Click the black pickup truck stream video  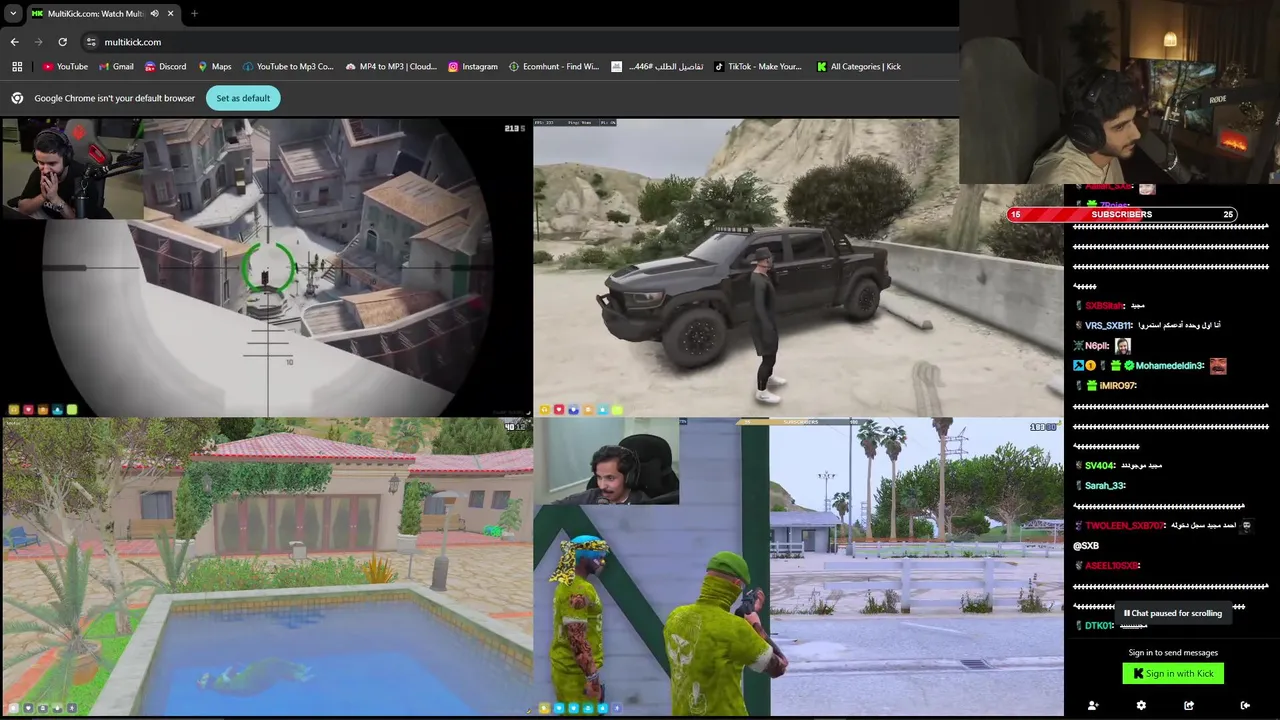click(x=798, y=267)
